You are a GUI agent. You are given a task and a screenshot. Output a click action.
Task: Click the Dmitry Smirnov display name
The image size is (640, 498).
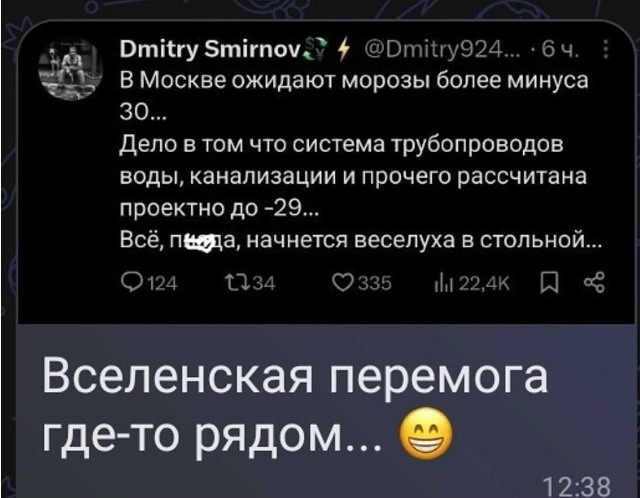tap(211, 50)
